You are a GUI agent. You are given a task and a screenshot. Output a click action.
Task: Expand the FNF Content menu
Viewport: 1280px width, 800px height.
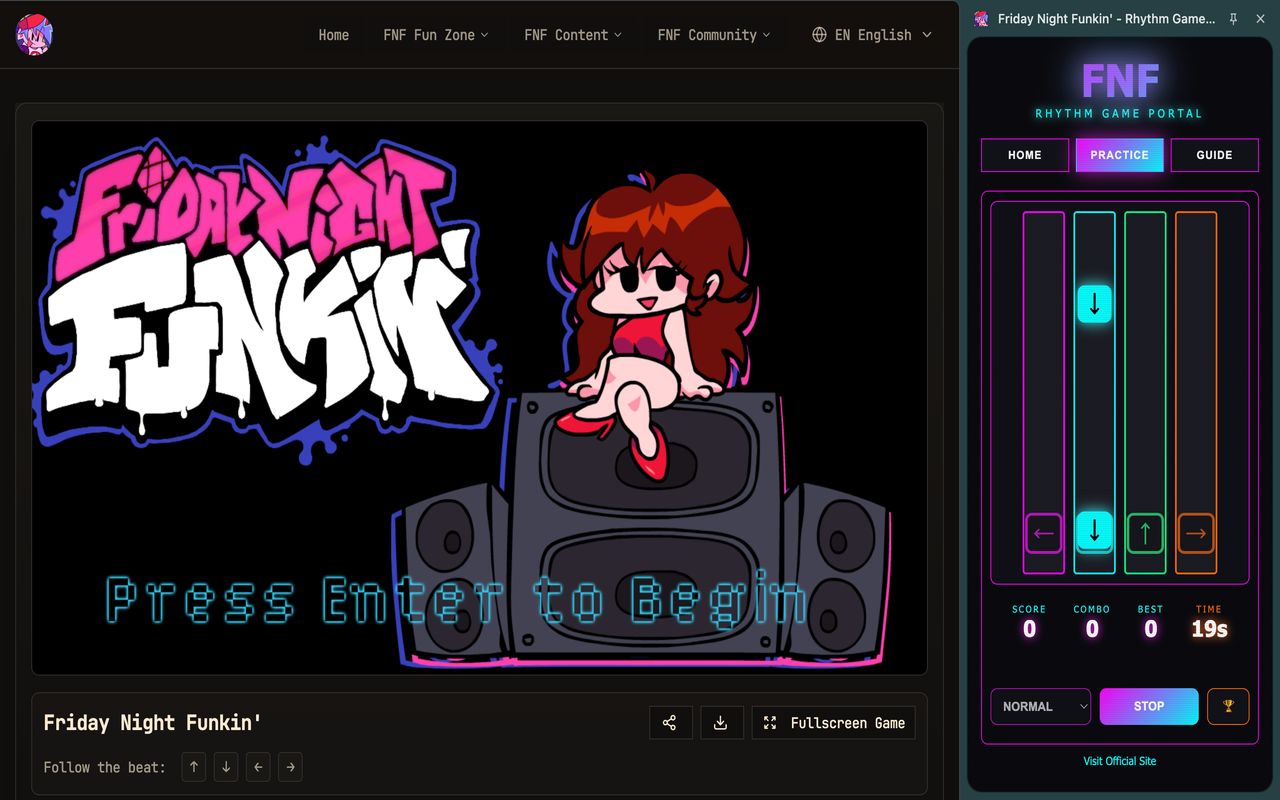tap(573, 35)
